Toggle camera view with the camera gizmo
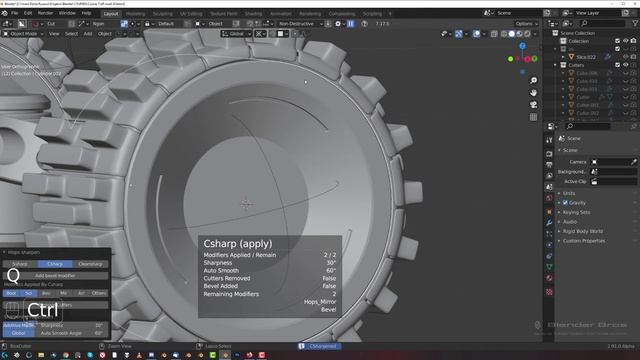The image size is (640, 360). coord(533,105)
